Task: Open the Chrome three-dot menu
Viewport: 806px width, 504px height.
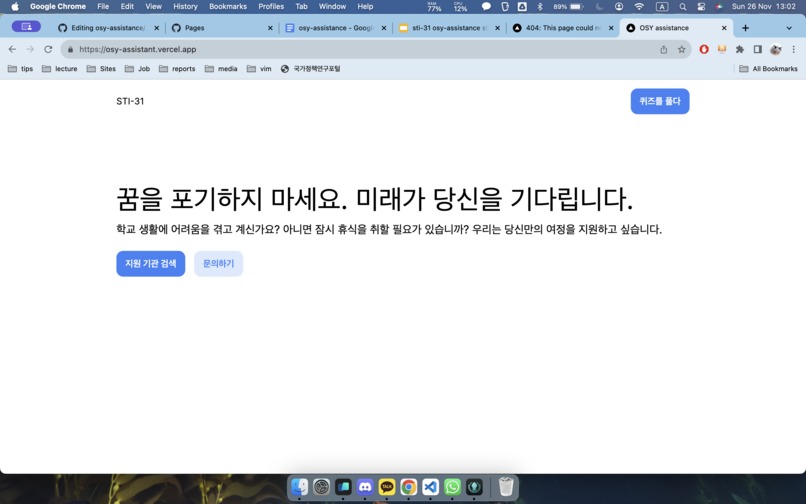Action: pos(794,49)
